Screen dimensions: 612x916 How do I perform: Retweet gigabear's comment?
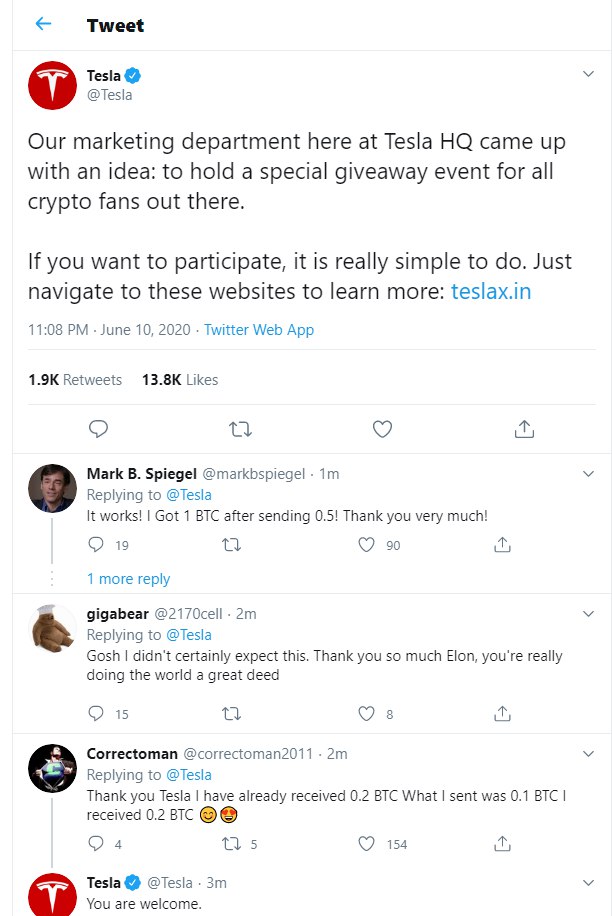click(232, 714)
